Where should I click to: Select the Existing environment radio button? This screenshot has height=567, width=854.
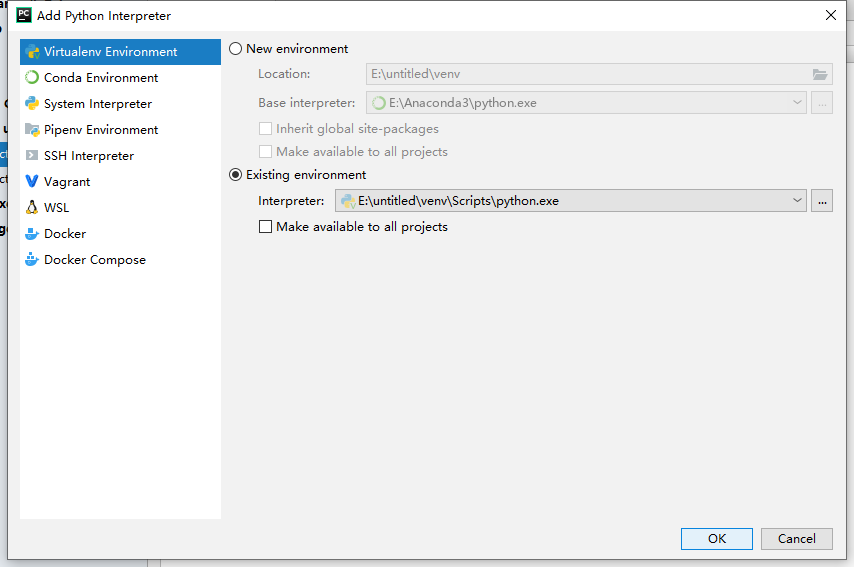[x=235, y=175]
